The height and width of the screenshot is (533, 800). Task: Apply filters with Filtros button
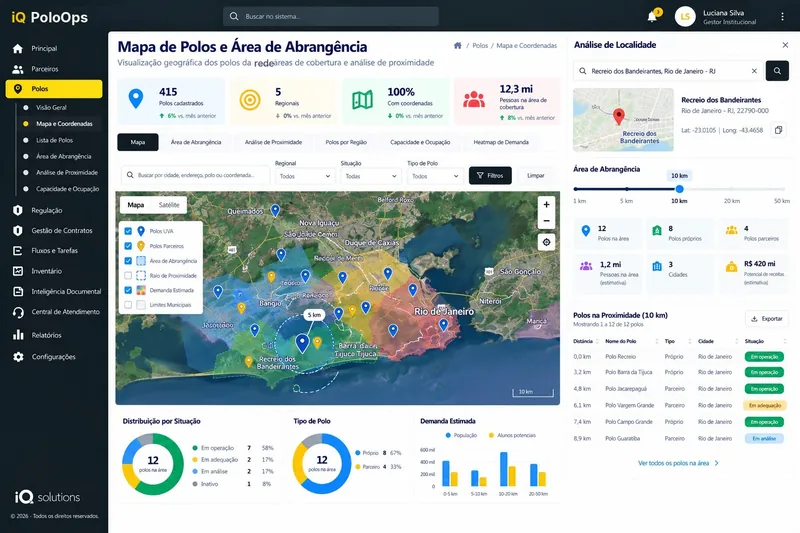[x=490, y=175]
